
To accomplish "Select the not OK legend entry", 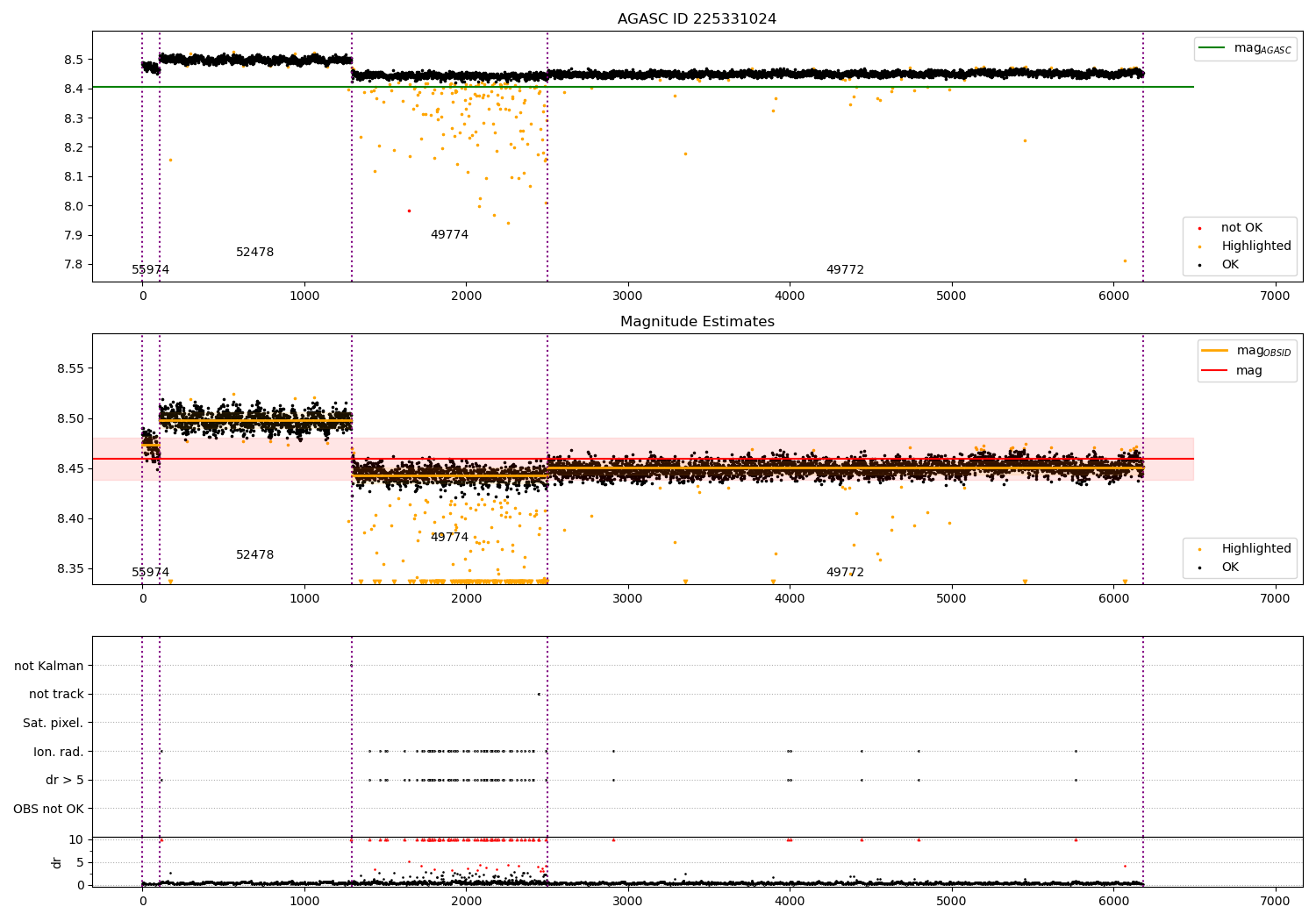I will click(1241, 228).
